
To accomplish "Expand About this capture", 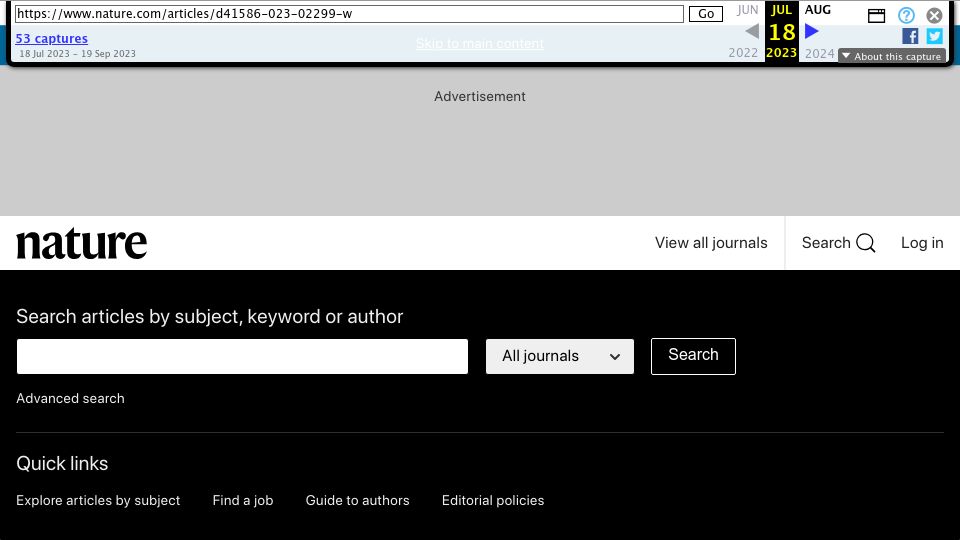I will point(891,56).
